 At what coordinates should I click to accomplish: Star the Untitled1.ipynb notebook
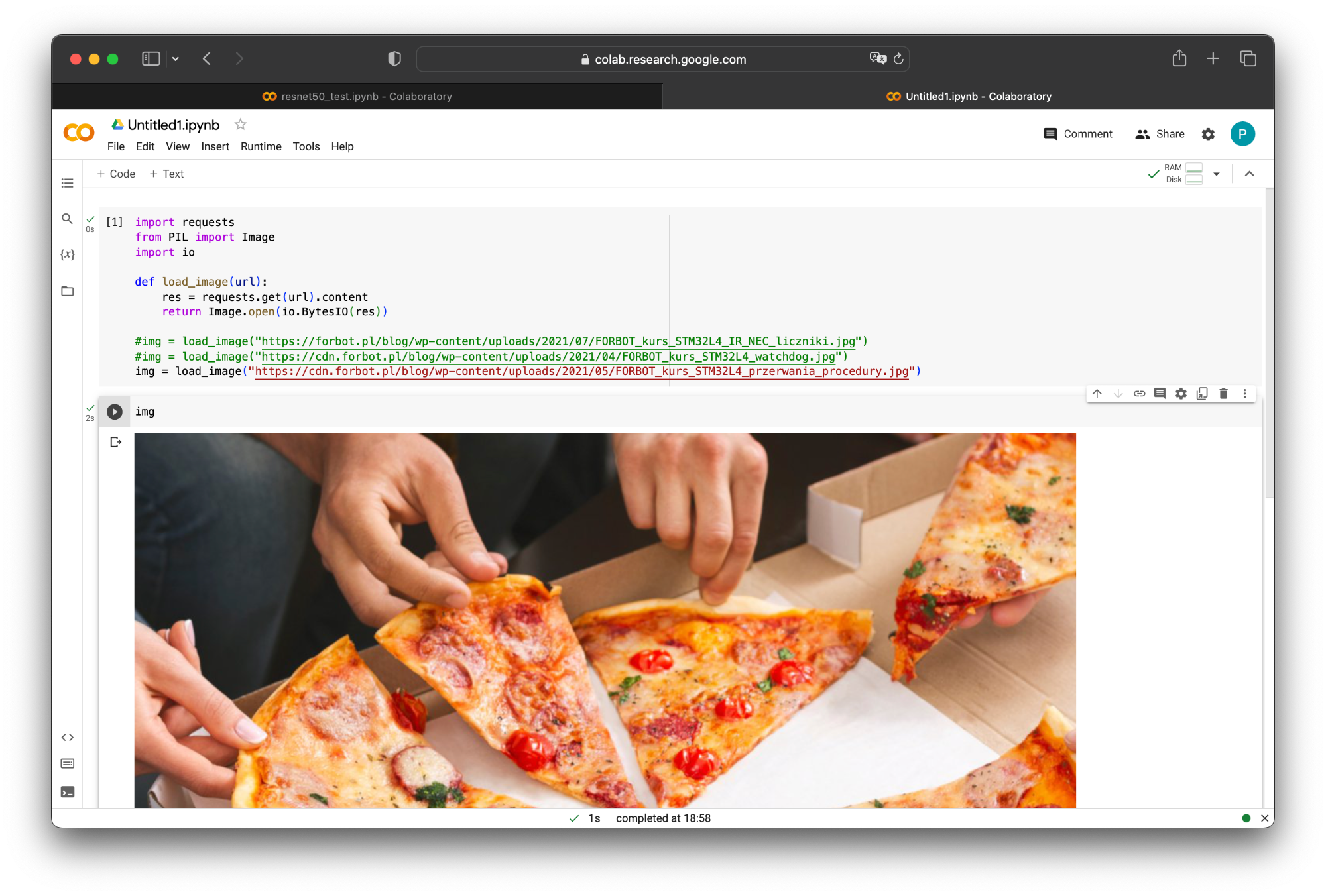point(241,125)
